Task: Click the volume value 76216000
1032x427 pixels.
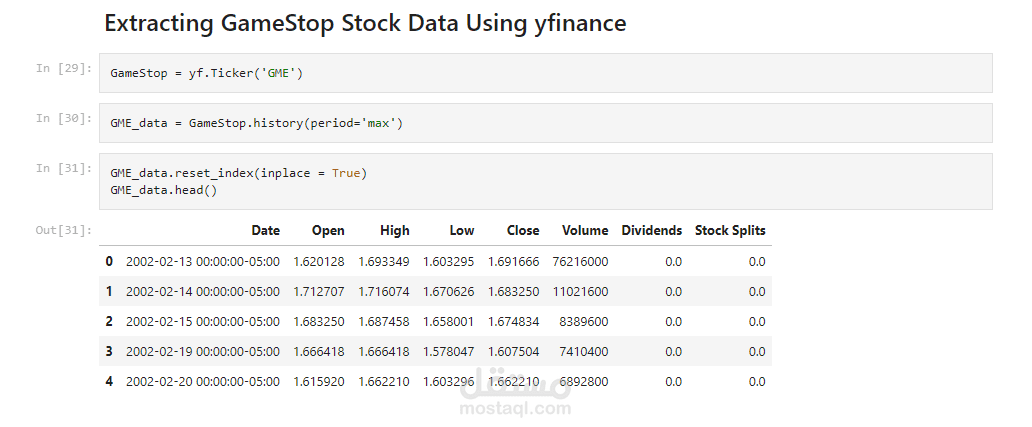Action: click(578, 261)
